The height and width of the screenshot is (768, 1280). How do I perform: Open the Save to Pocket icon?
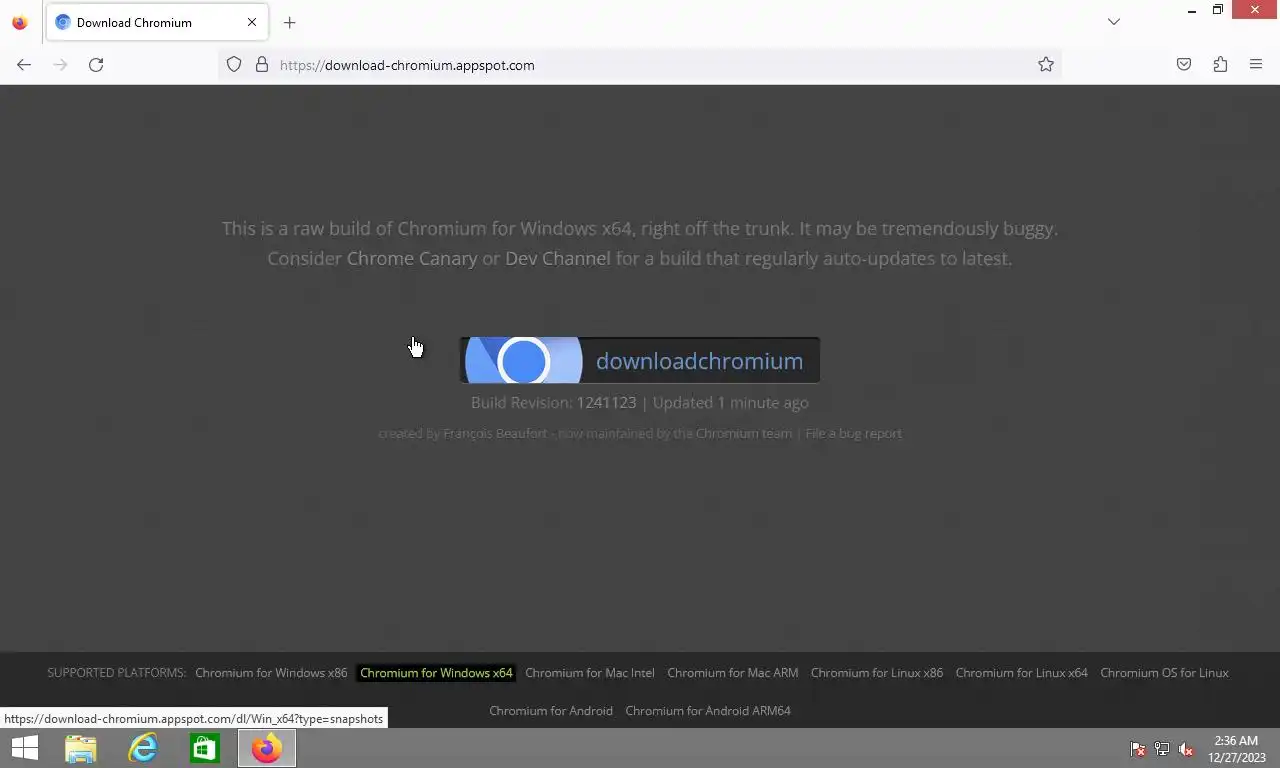coord(1184,65)
